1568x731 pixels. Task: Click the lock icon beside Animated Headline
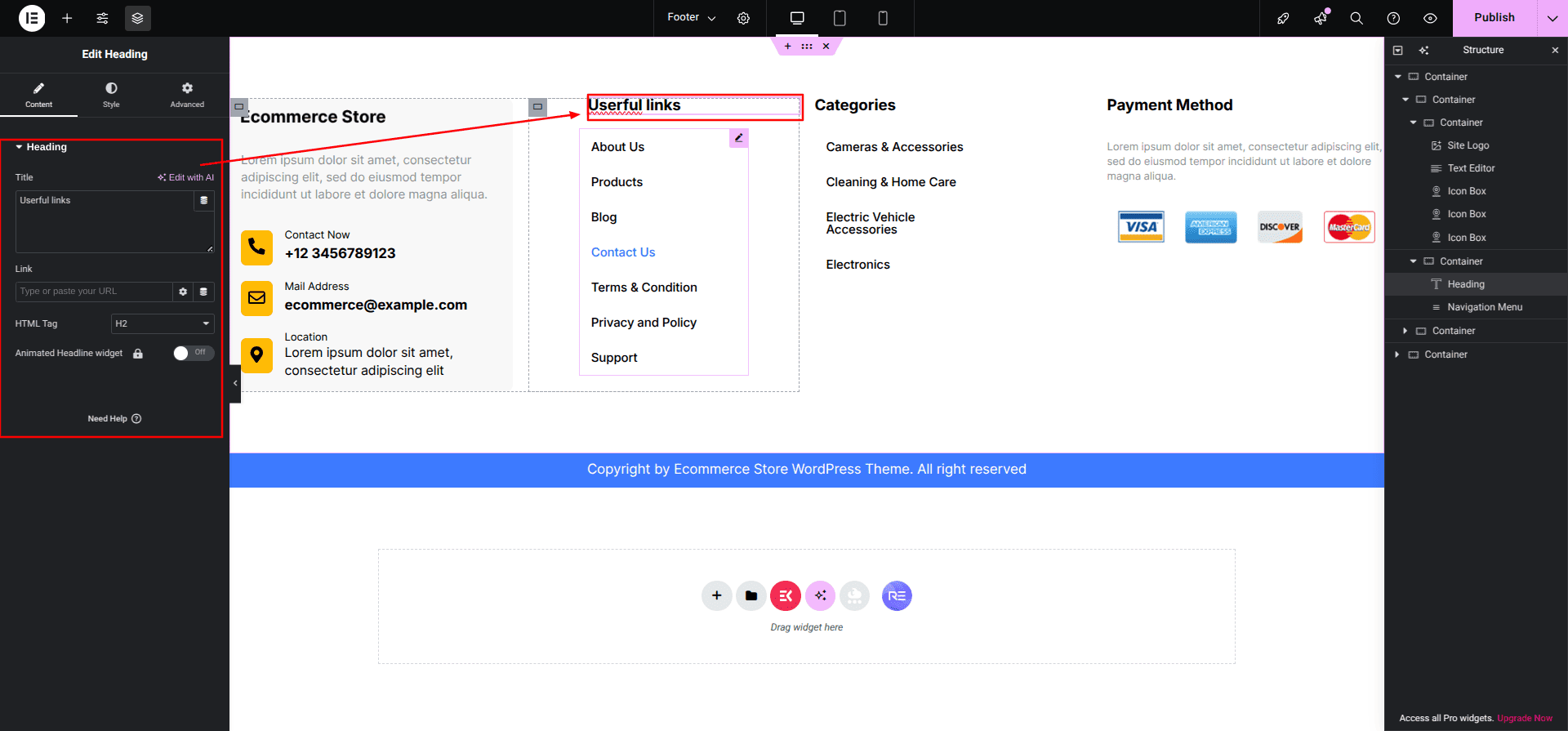tap(138, 354)
